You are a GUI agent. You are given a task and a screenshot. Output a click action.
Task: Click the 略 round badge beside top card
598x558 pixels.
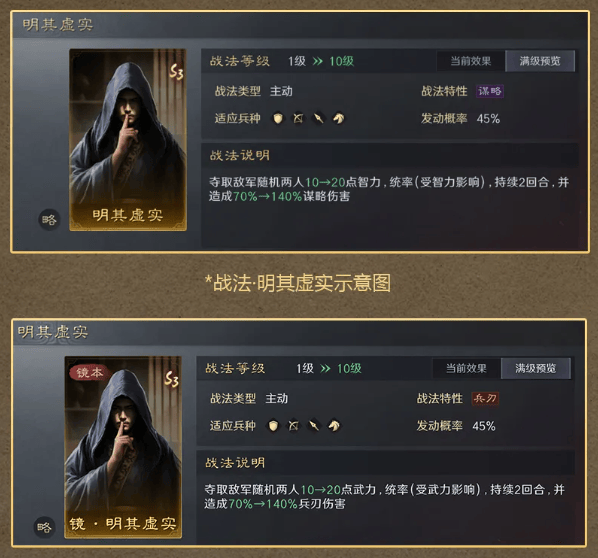(49, 220)
